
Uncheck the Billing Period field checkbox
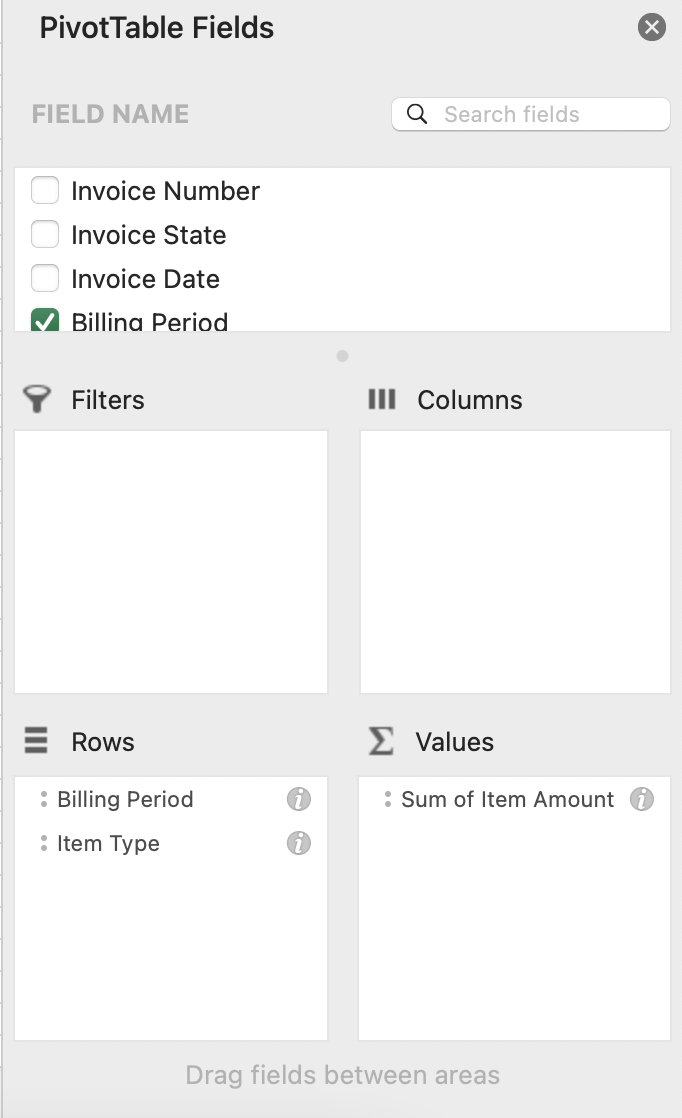[x=45, y=320]
